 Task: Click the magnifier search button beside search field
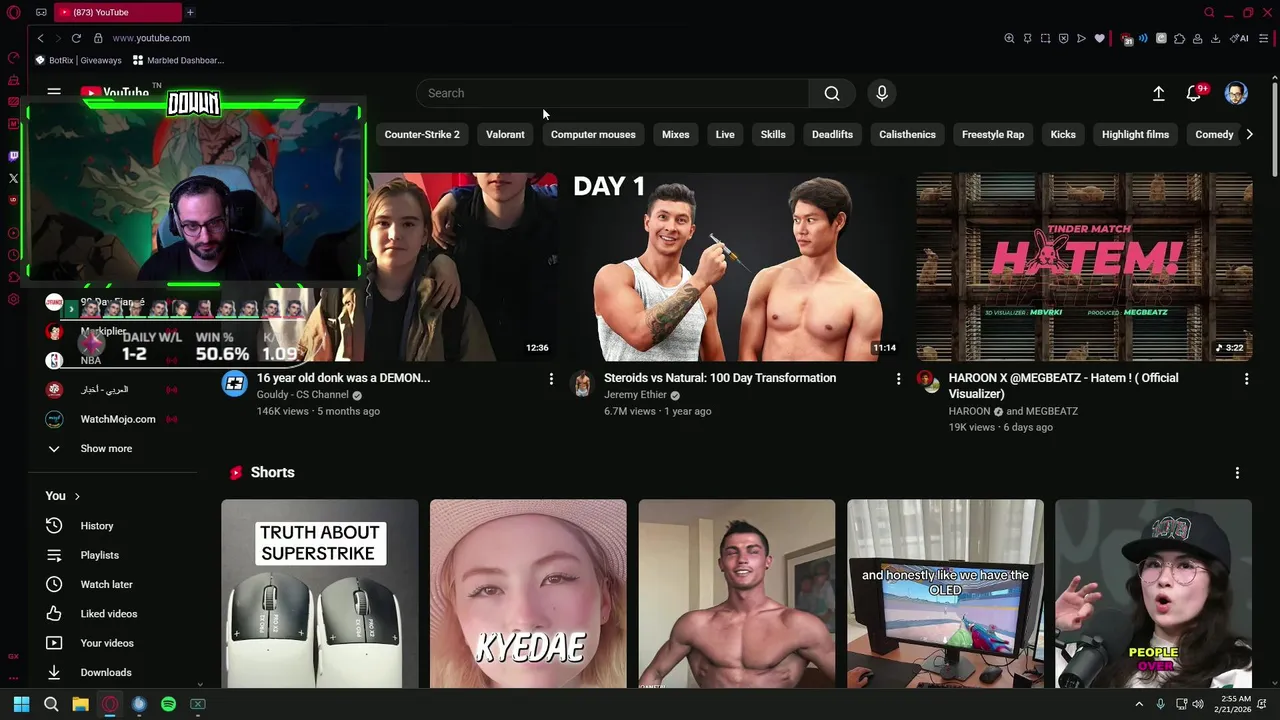pyautogui.click(x=832, y=93)
